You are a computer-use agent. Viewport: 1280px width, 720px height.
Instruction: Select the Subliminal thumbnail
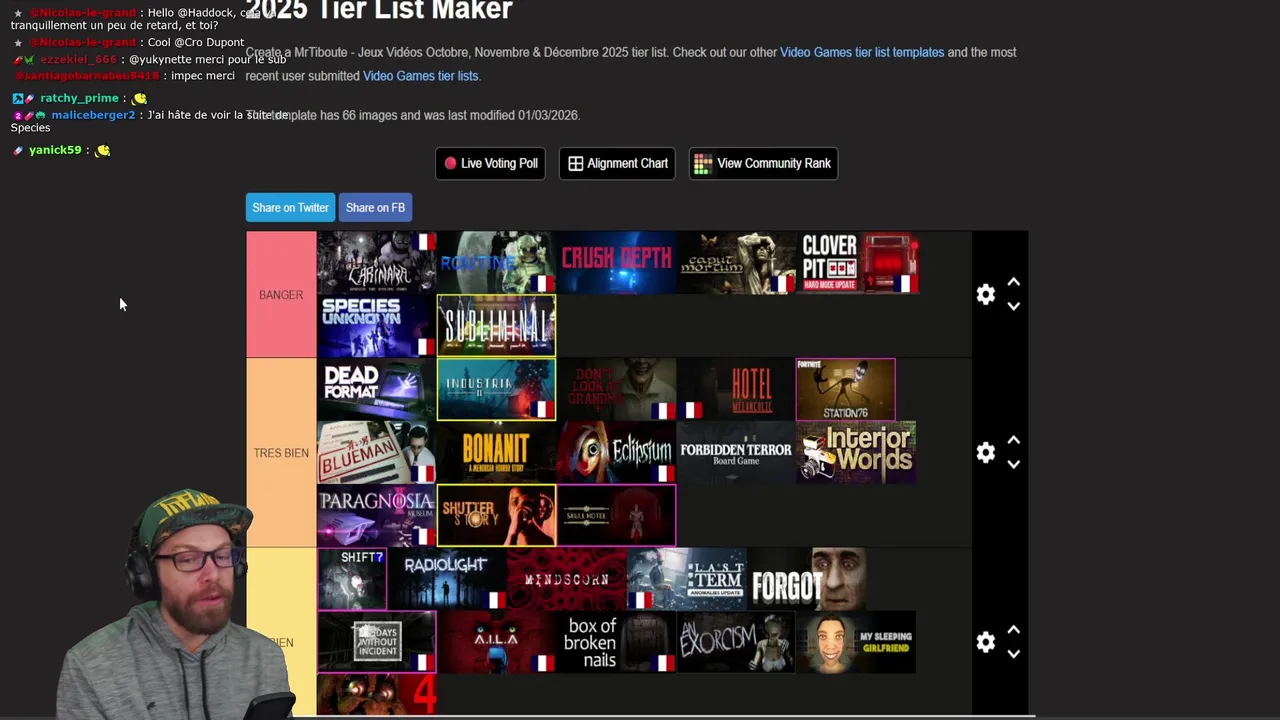496,326
